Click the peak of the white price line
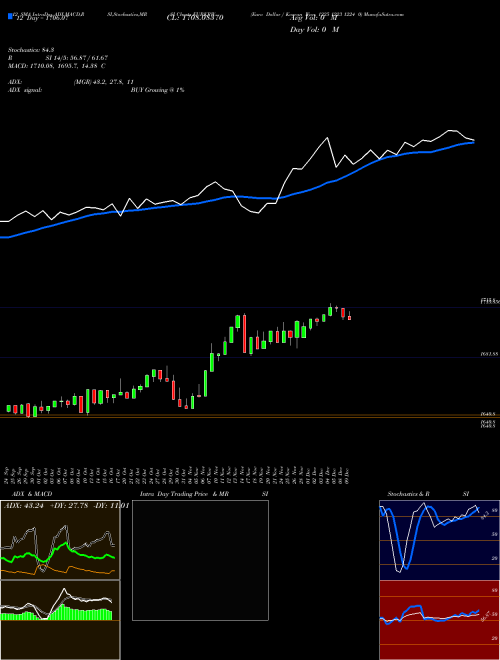This screenshot has height=660, width=500. (450, 130)
